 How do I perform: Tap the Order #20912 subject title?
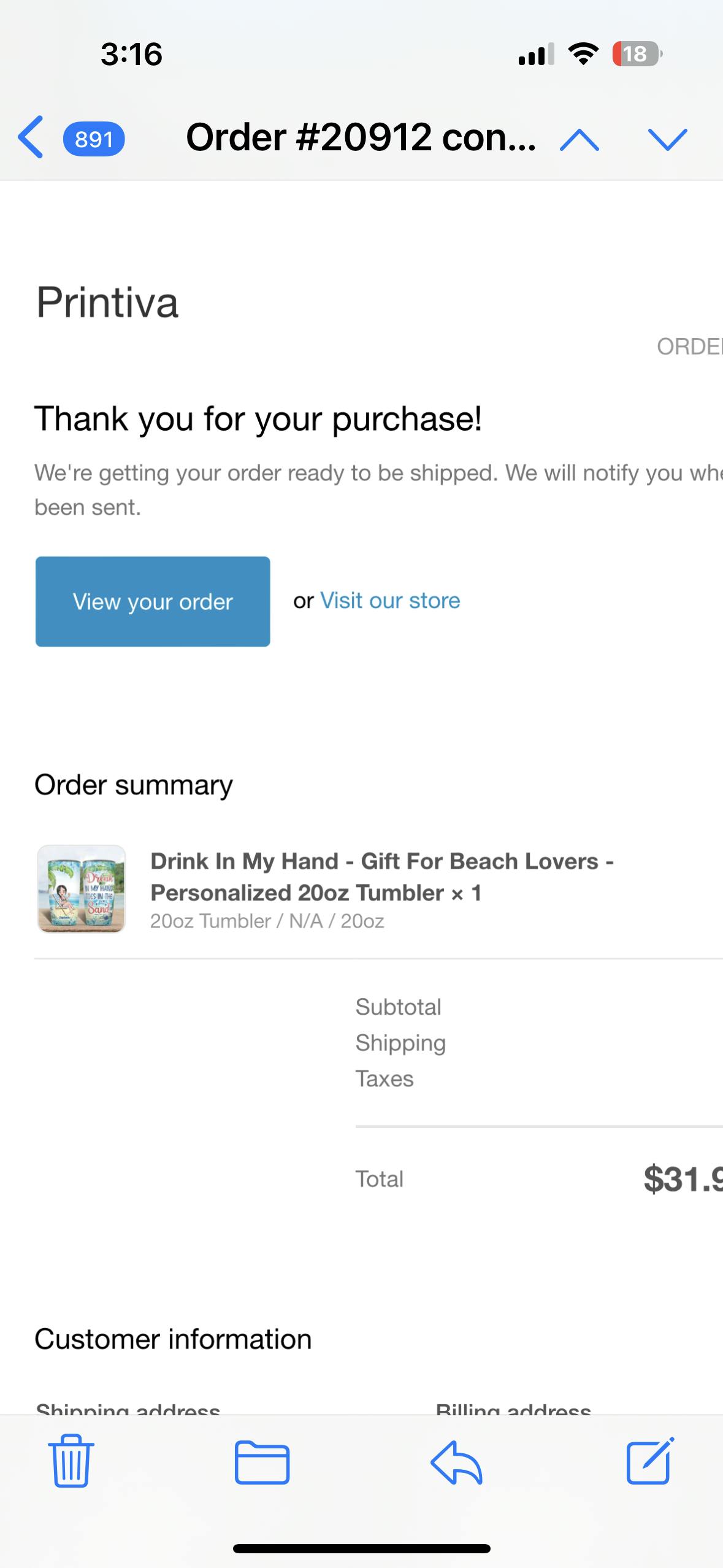click(361, 137)
